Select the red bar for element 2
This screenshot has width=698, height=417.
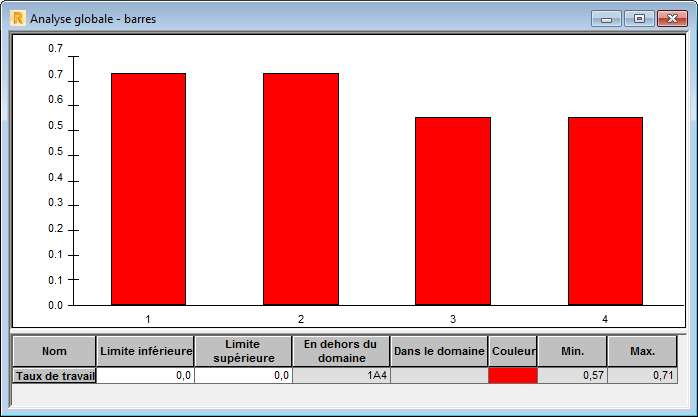pos(301,189)
